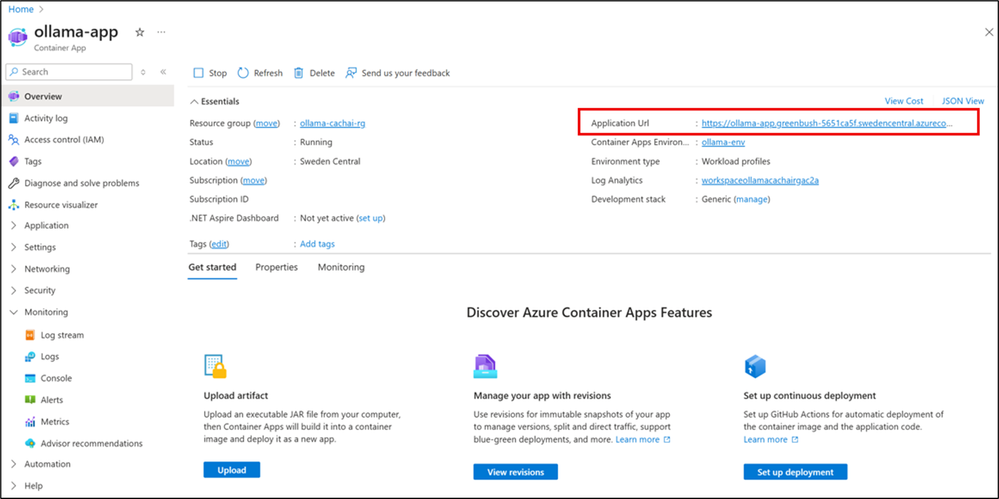The image size is (999, 499).
Task: Click the move link next to Resource group
Action: [x=266, y=124]
